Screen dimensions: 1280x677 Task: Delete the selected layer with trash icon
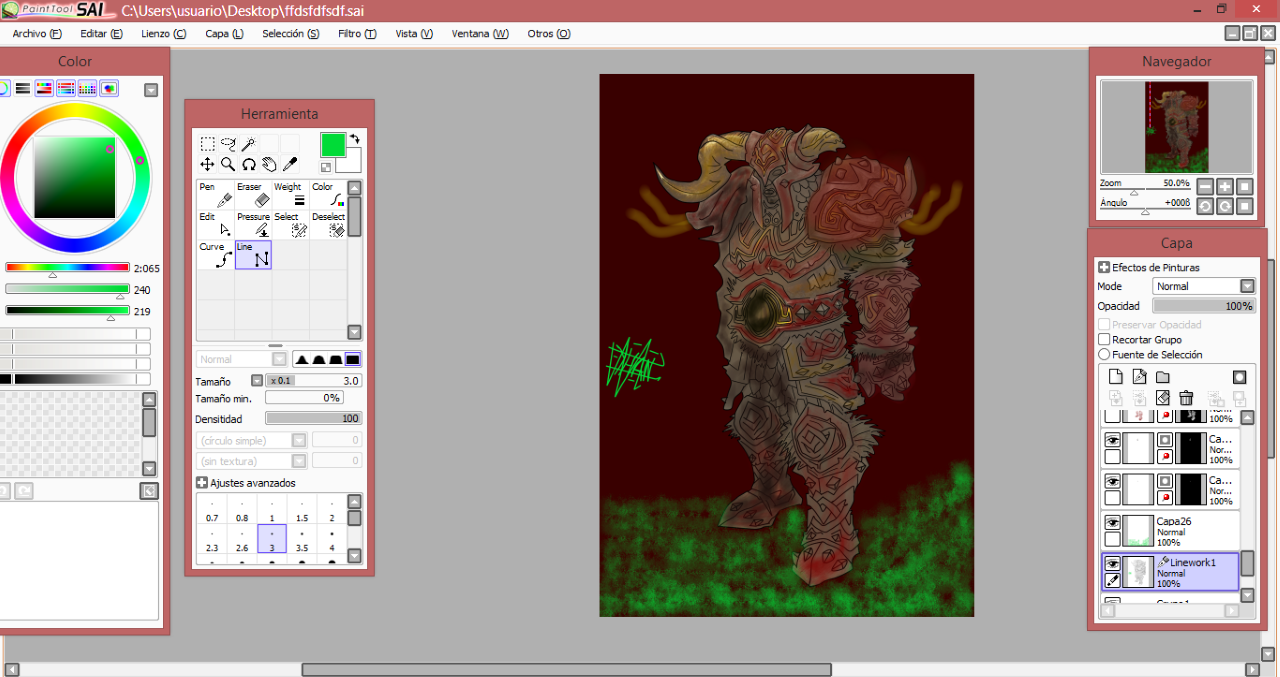coord(1186,398)
